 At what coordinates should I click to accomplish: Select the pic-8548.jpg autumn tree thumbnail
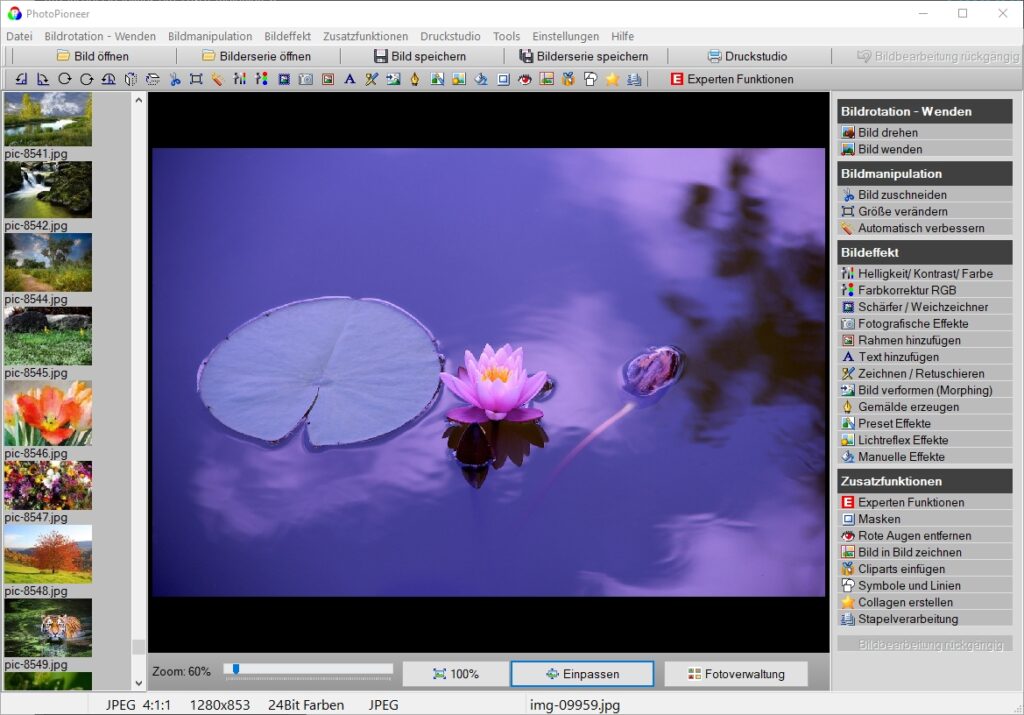coord(47,554)
